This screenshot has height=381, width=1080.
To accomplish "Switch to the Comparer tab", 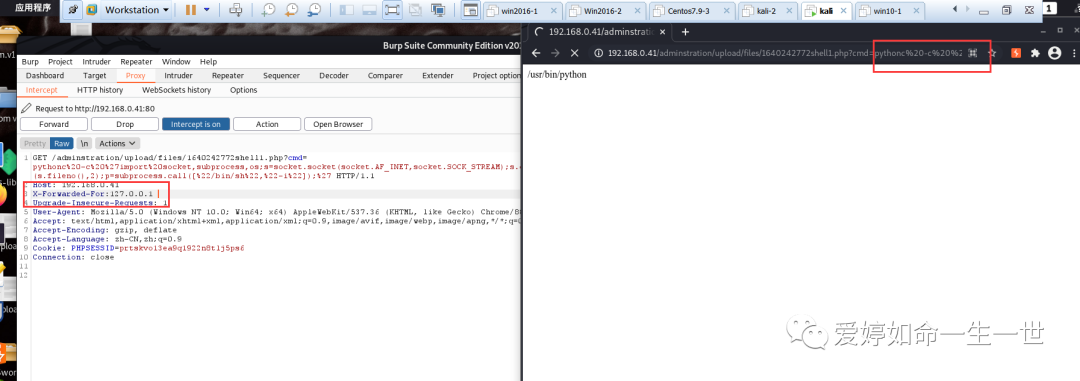I will [385, 76].
